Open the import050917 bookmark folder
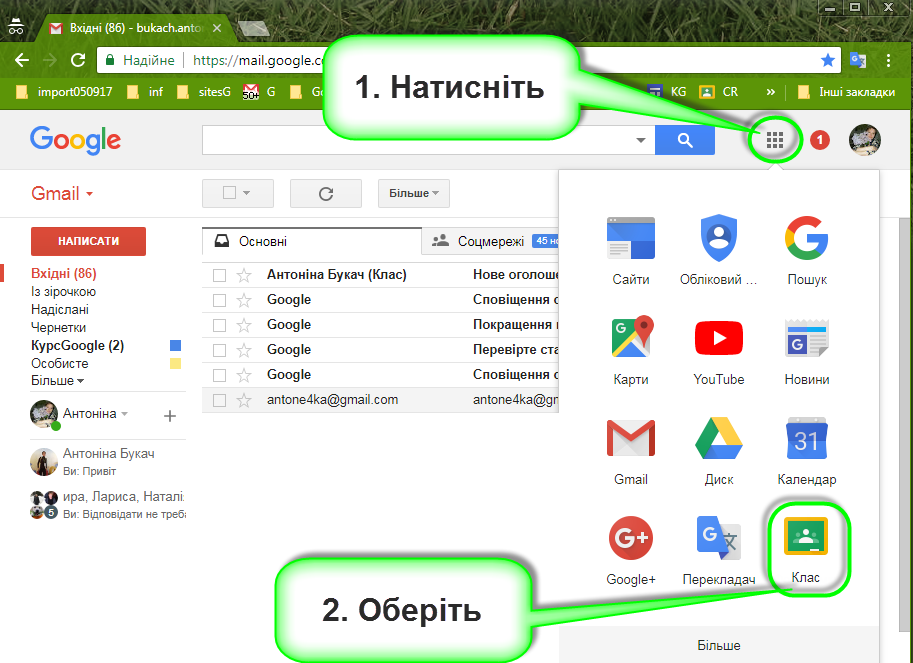This screenshot has width=913, height=663. [63, 92]
